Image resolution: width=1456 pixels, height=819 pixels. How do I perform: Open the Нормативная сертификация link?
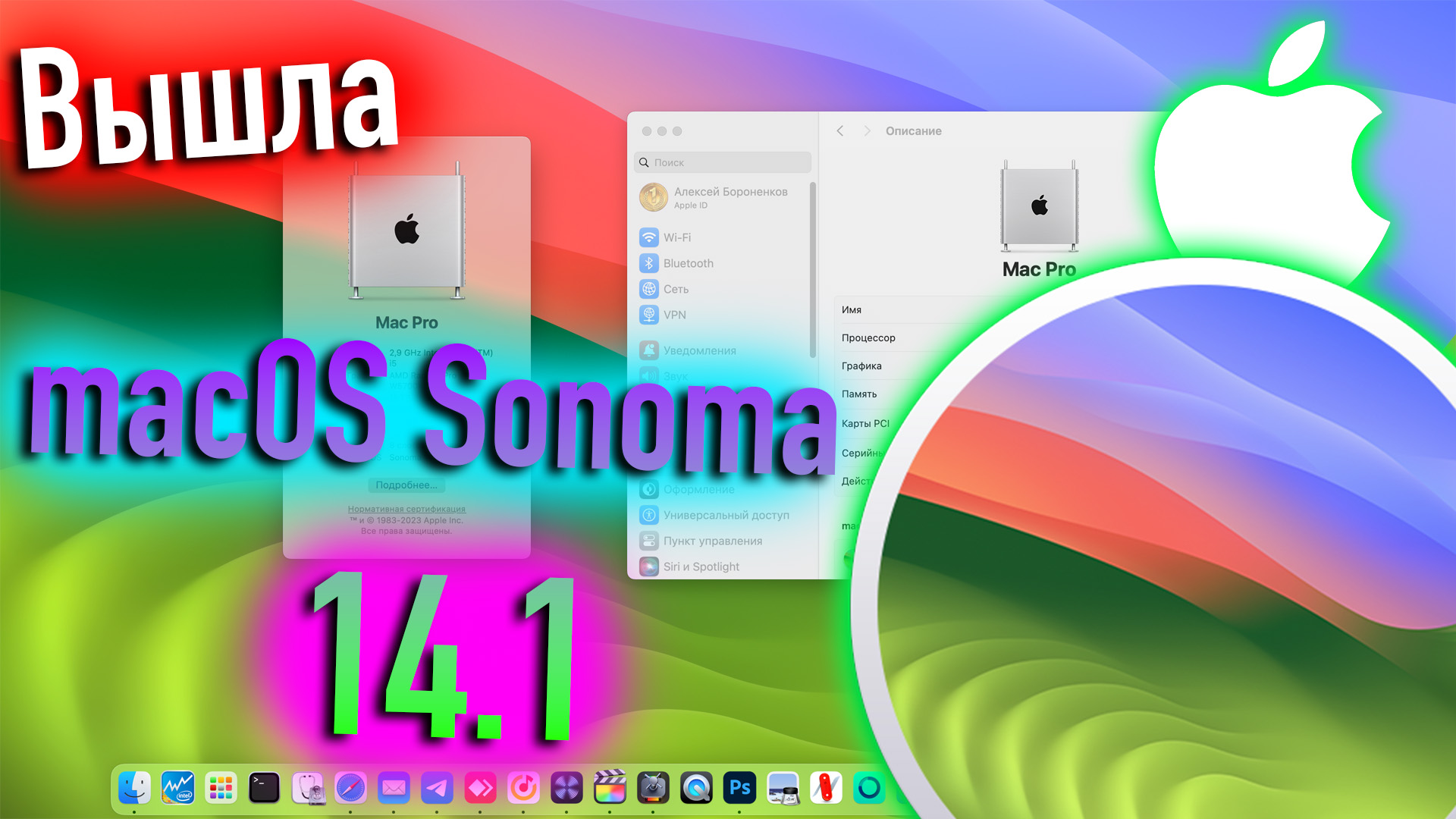pos(406,509)
